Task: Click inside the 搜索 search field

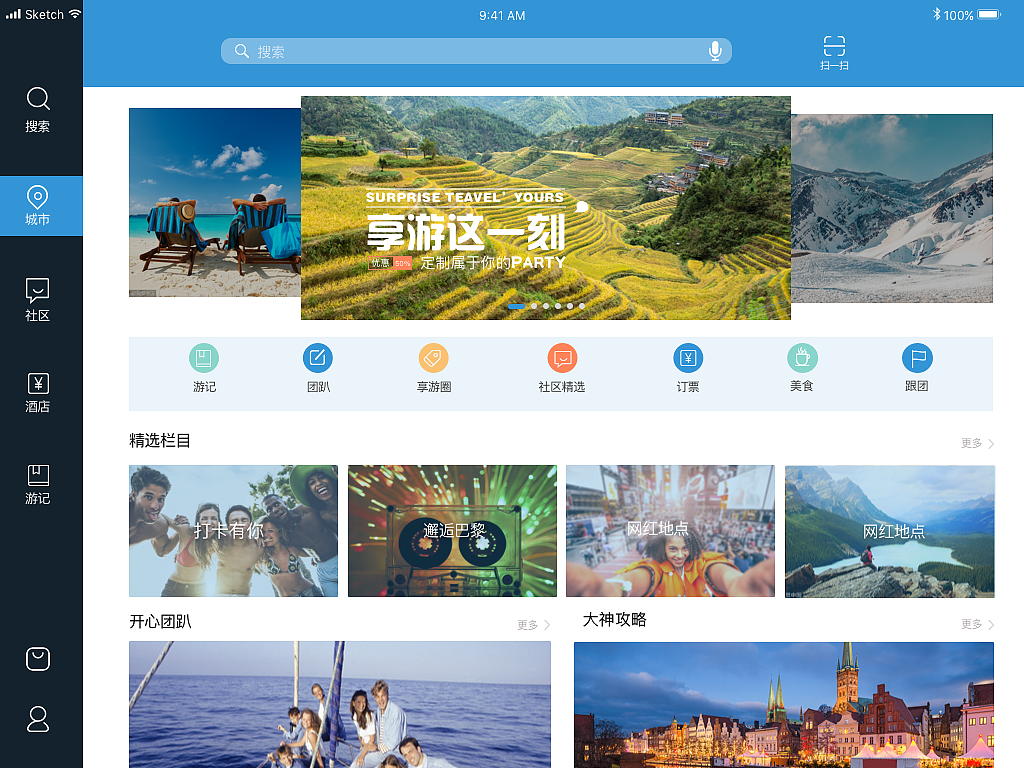Action: click(450, 50)
